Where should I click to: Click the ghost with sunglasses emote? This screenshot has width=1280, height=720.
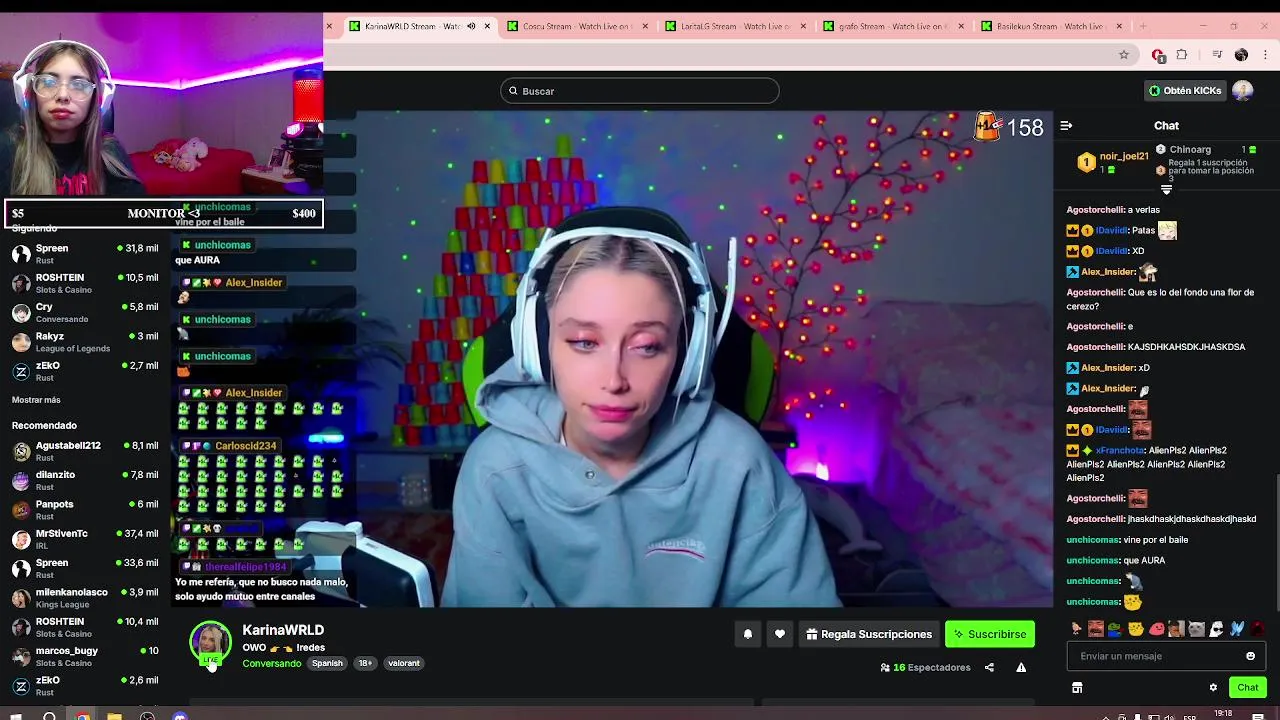(1217, 629)
